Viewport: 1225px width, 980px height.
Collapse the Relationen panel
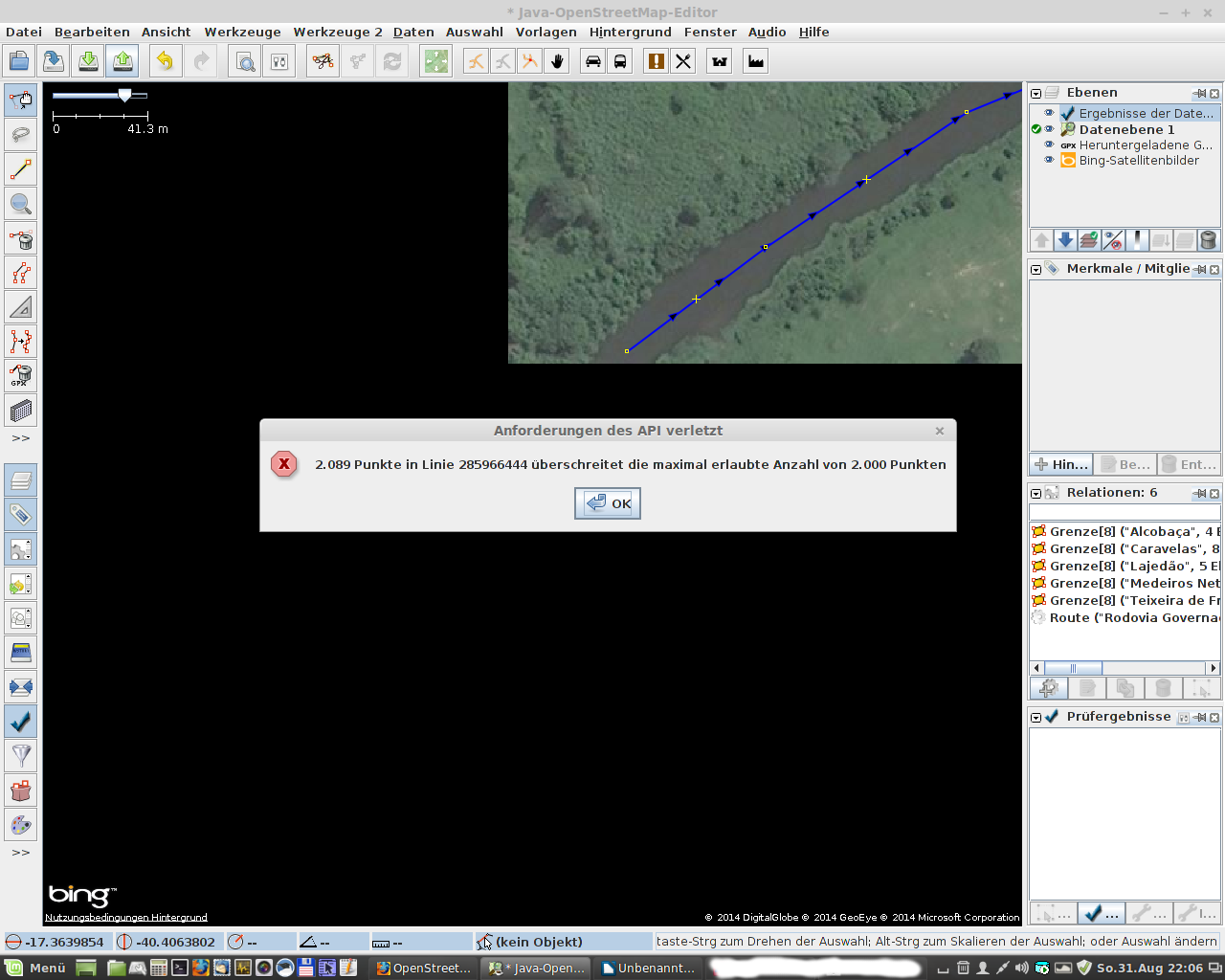coord(1036,494)
